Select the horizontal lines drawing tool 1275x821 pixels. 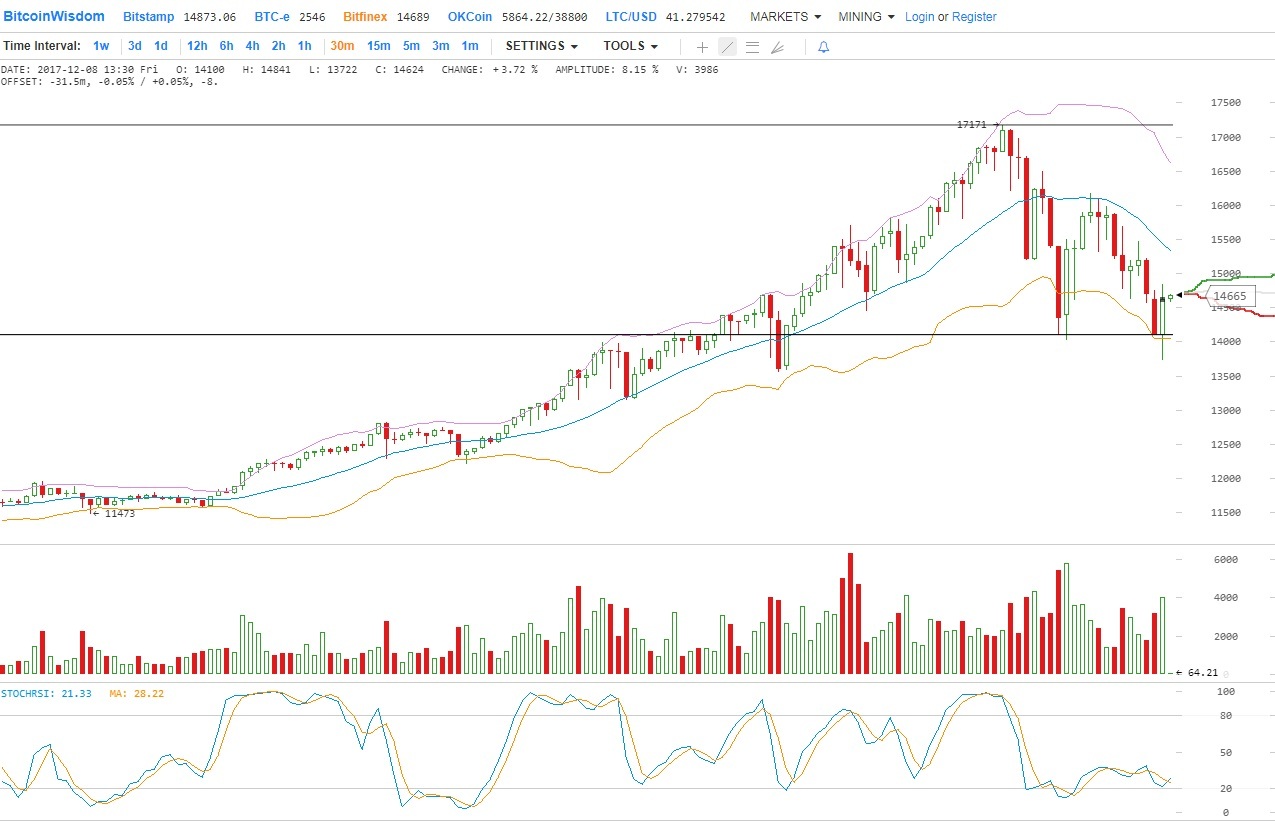pos(752,47)
